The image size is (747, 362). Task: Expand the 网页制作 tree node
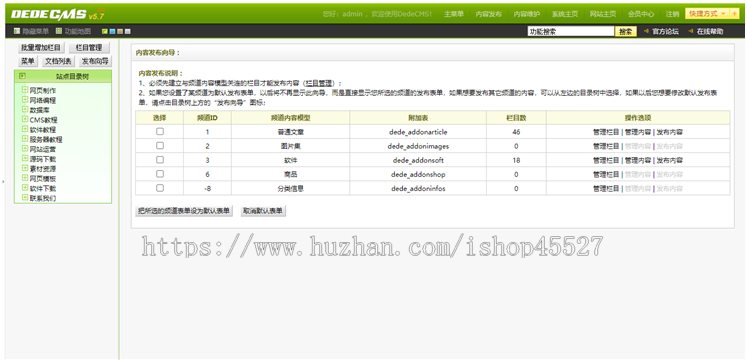click(25, 90)
